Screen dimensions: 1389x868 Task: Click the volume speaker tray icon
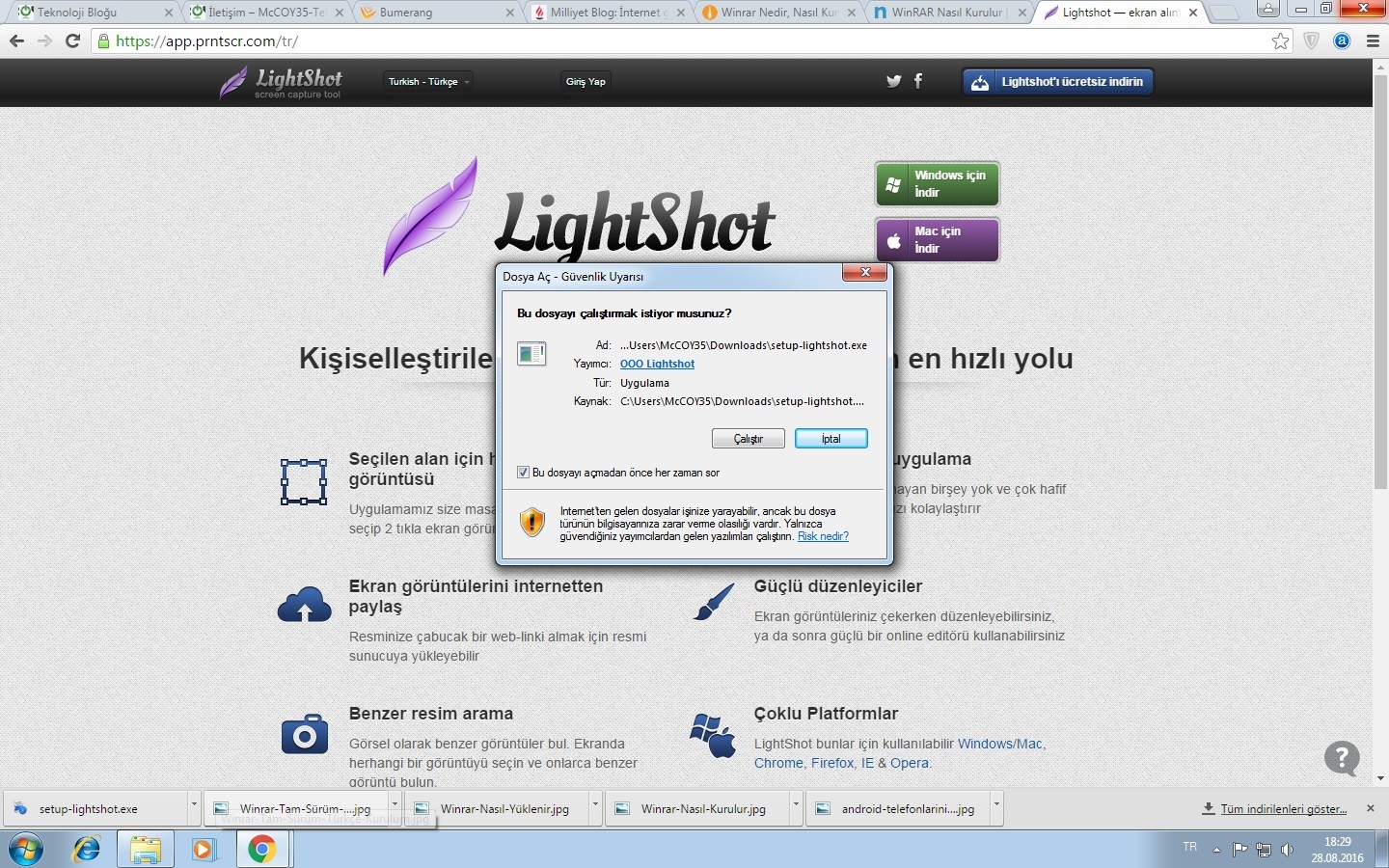[1287, 850]
